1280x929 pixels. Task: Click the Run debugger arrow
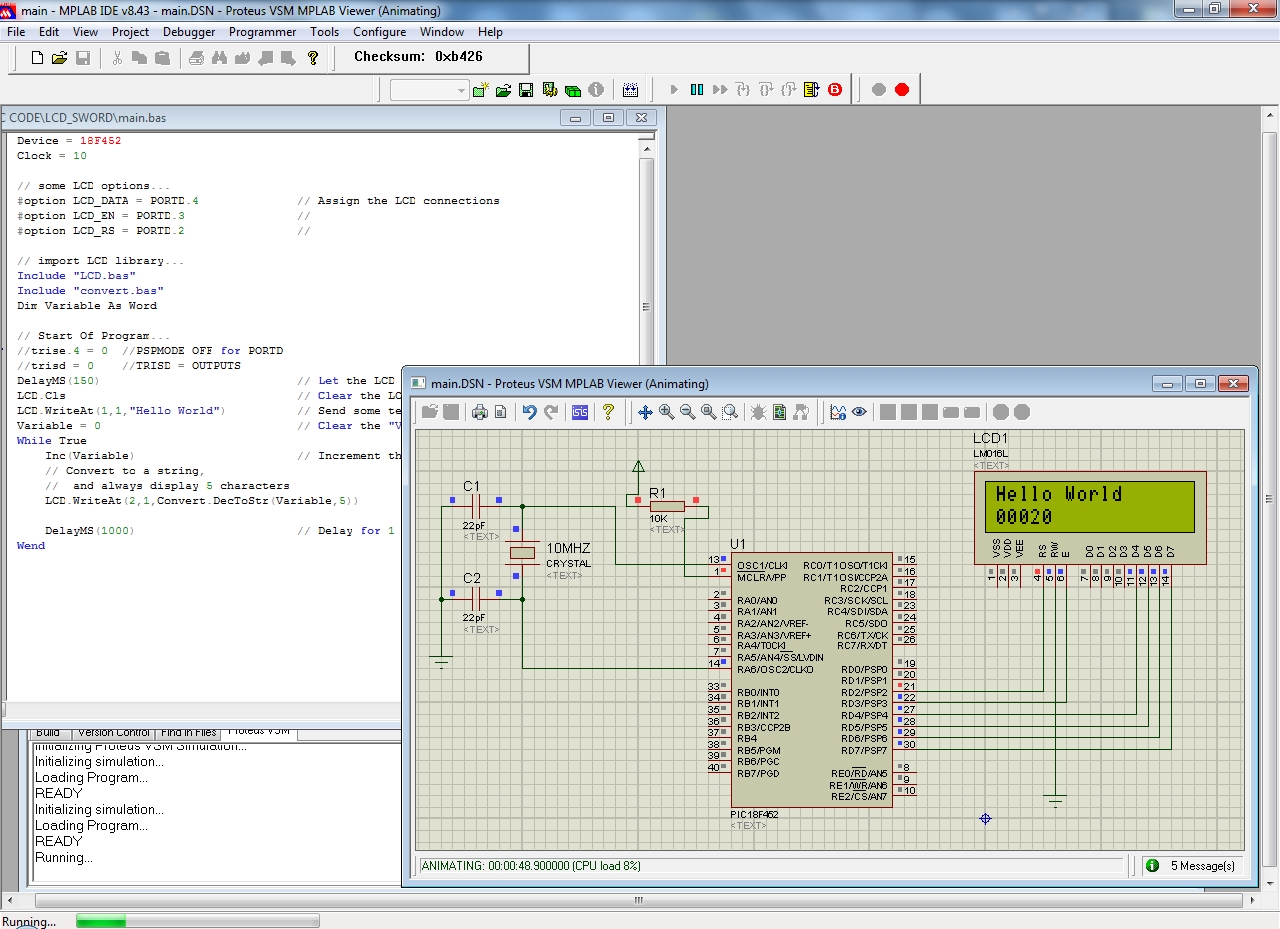(x=674, y=90)
